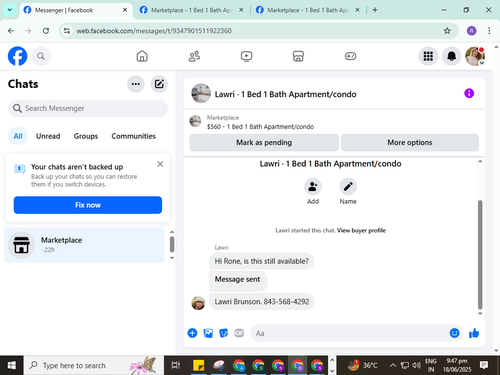This screenshot has width=500, height=375.
Task: Open Windows action center notifications
Action: tap(484, 365)
